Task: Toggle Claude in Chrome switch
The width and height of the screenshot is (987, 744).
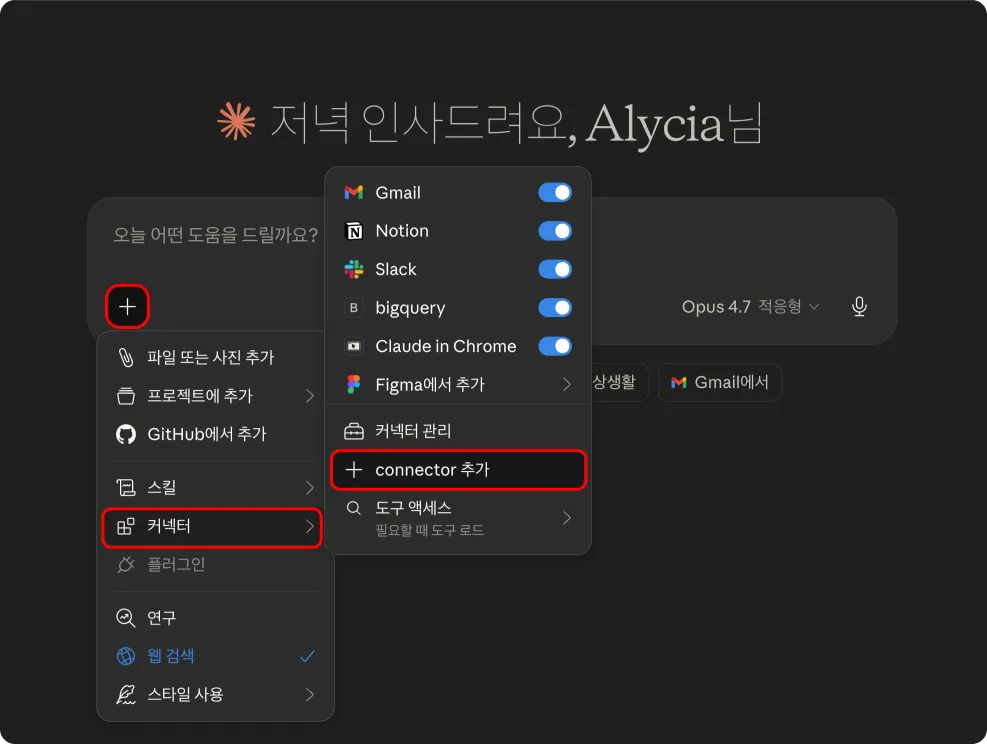Action: pos(555,346)
